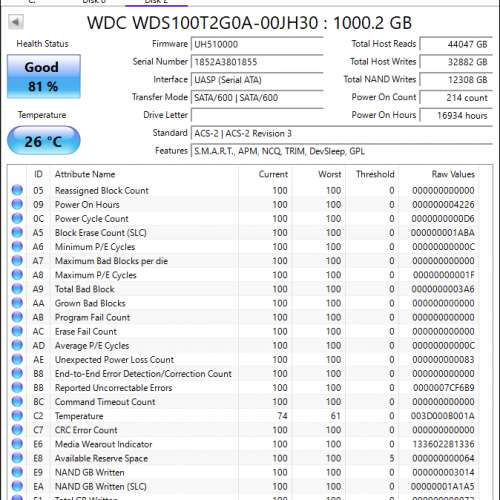This screenshot has width=500, height=500.
Task: Click the status orb for Reported Uncorrectable Errors
Action: 17,387
